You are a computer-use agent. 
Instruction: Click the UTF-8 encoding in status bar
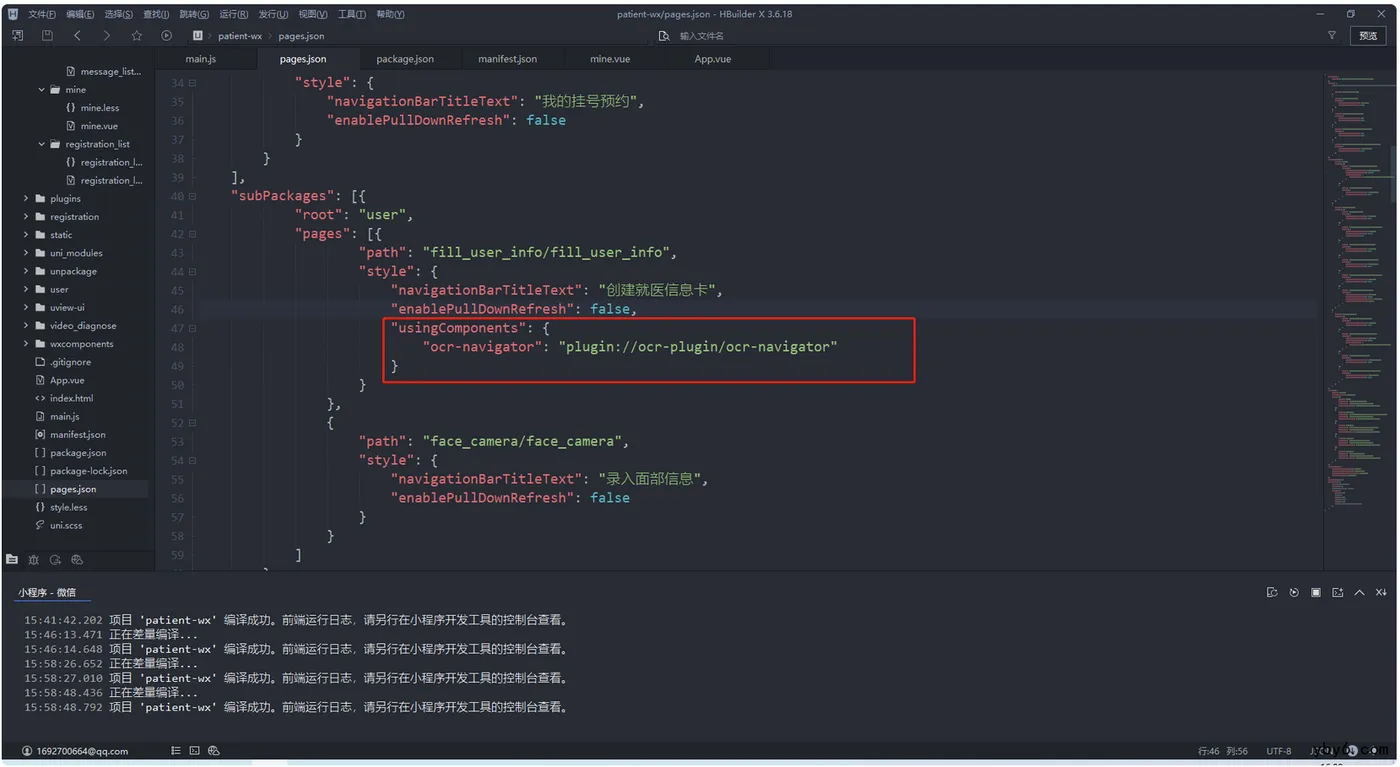point(1279,751)
